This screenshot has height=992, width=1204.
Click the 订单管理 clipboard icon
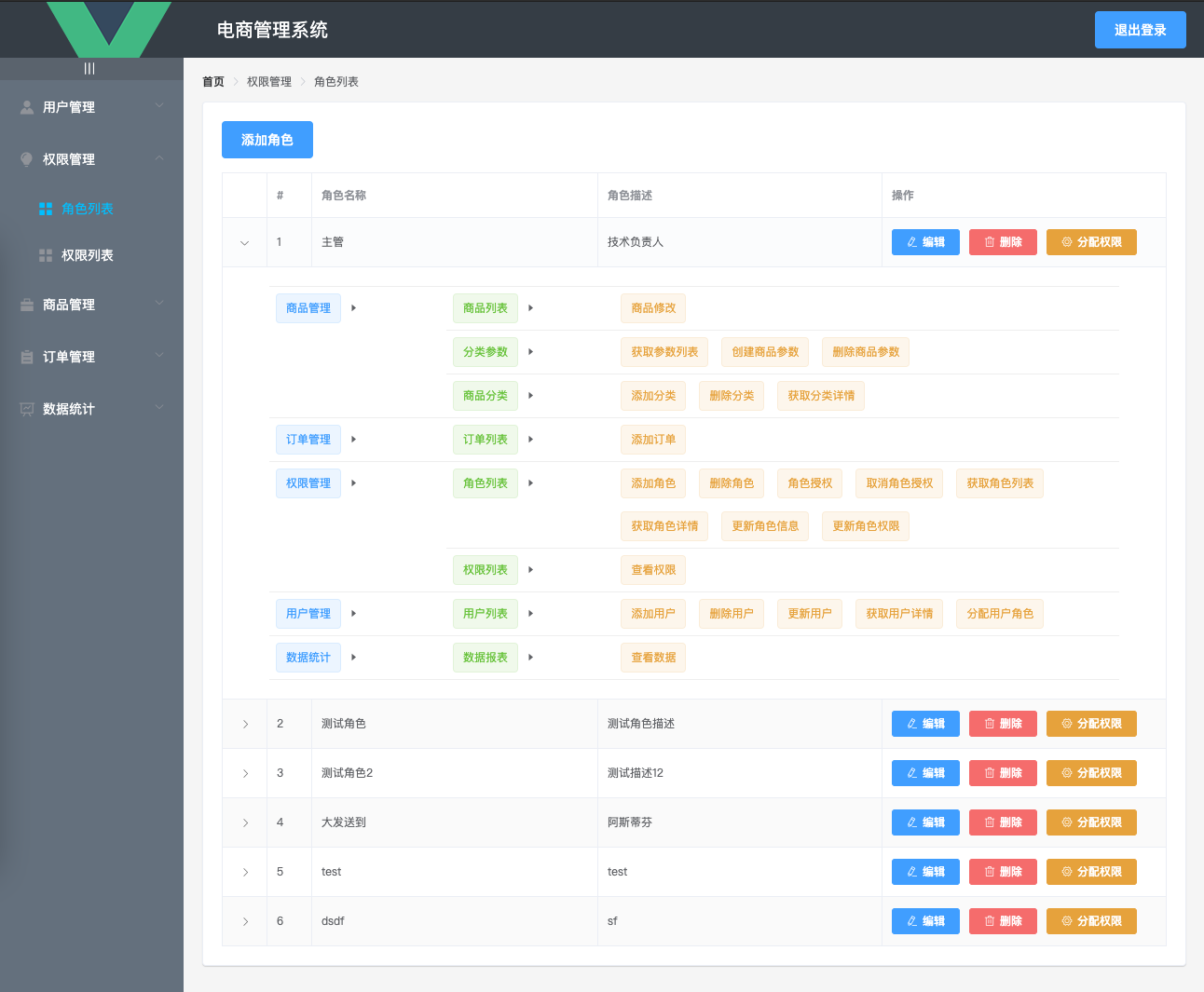[x=27, y=357]
